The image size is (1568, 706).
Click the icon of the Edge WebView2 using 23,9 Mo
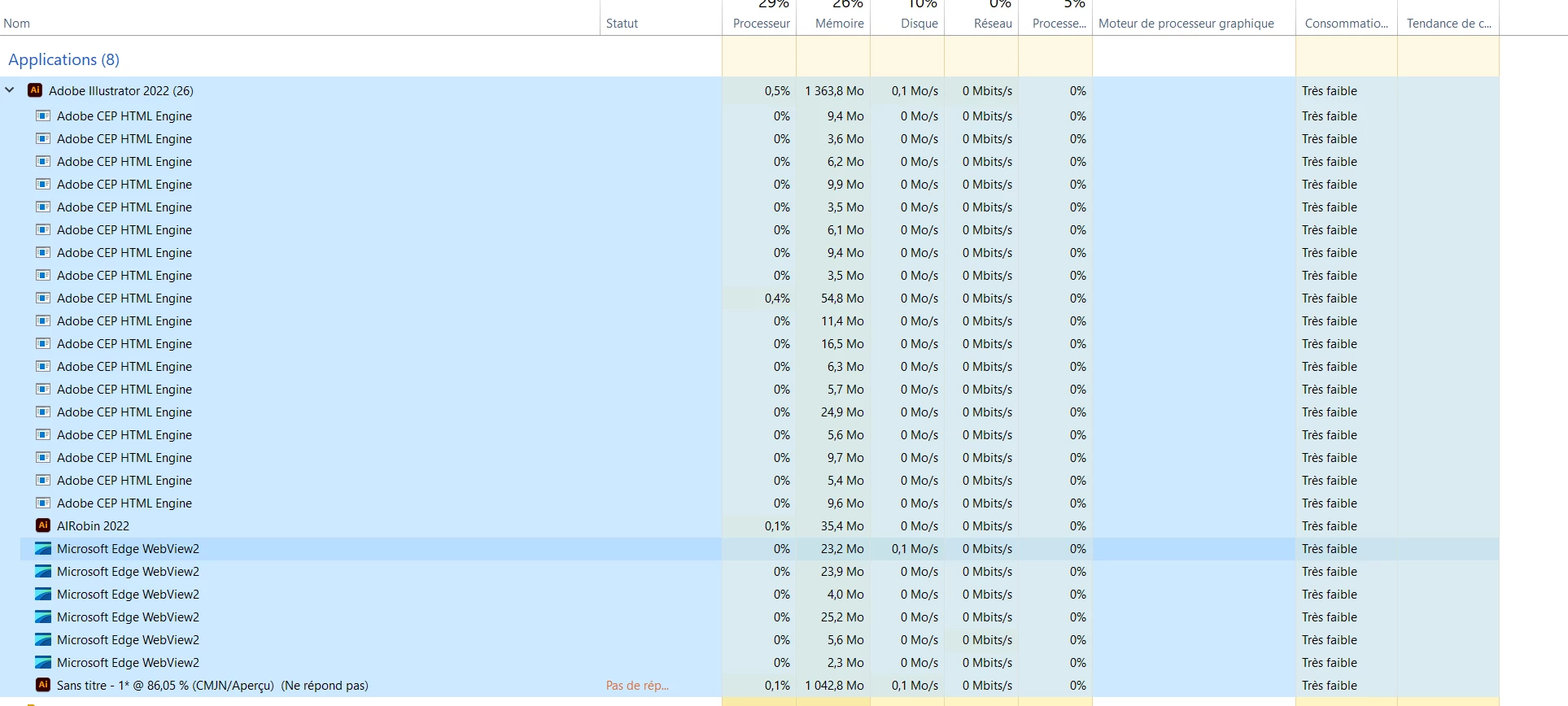point(43,571)
